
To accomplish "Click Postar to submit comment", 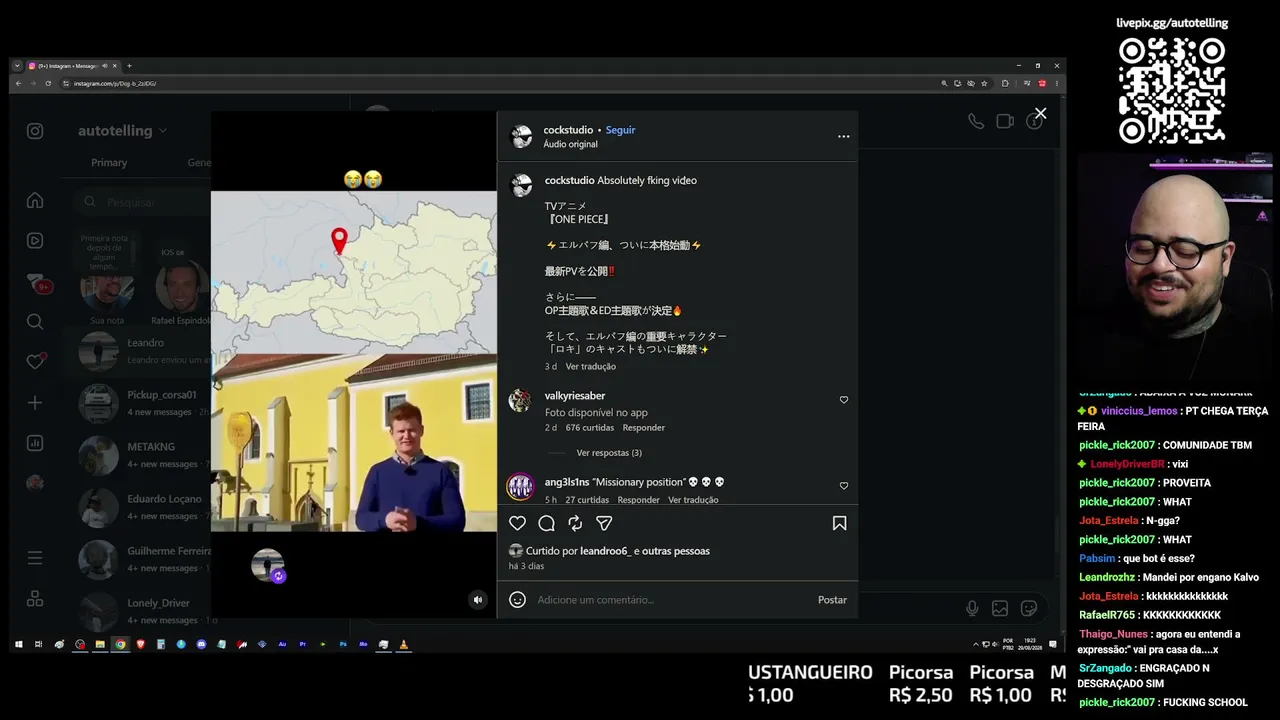I will pyautogui.click(x=832, y=600).
